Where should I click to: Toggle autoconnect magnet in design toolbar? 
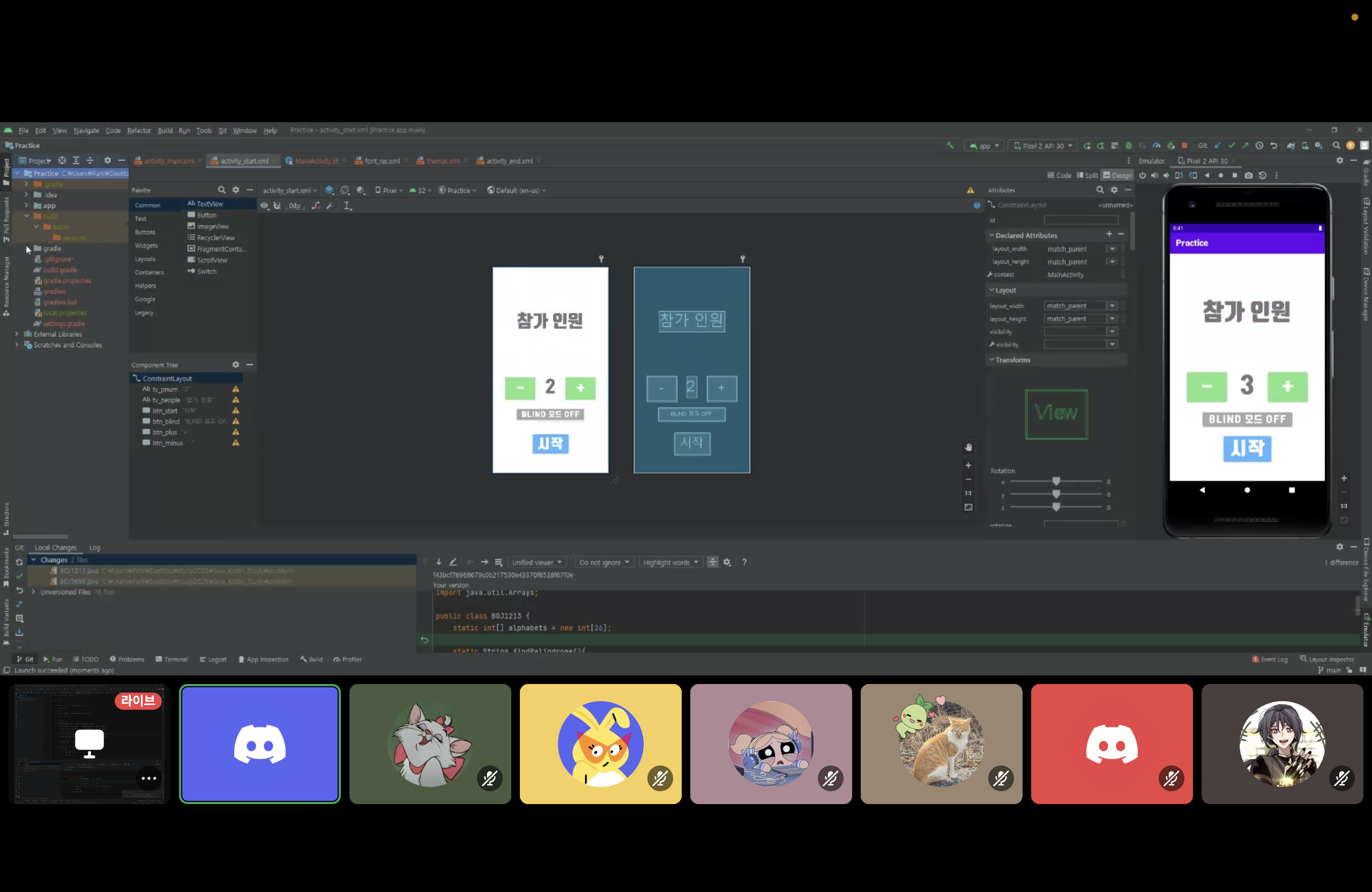(x=277, y=205)
